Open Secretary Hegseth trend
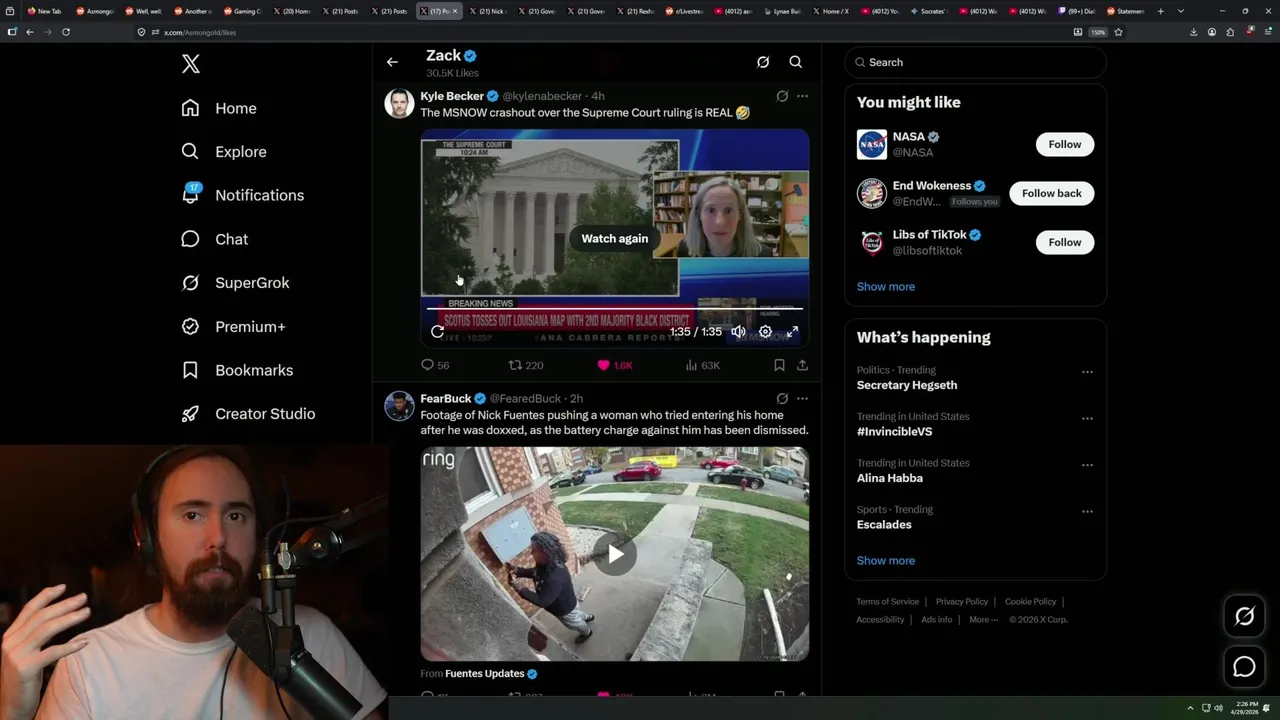Viewport: 1280px width, 720px height. pyautogui.click(x=907, y=385)
